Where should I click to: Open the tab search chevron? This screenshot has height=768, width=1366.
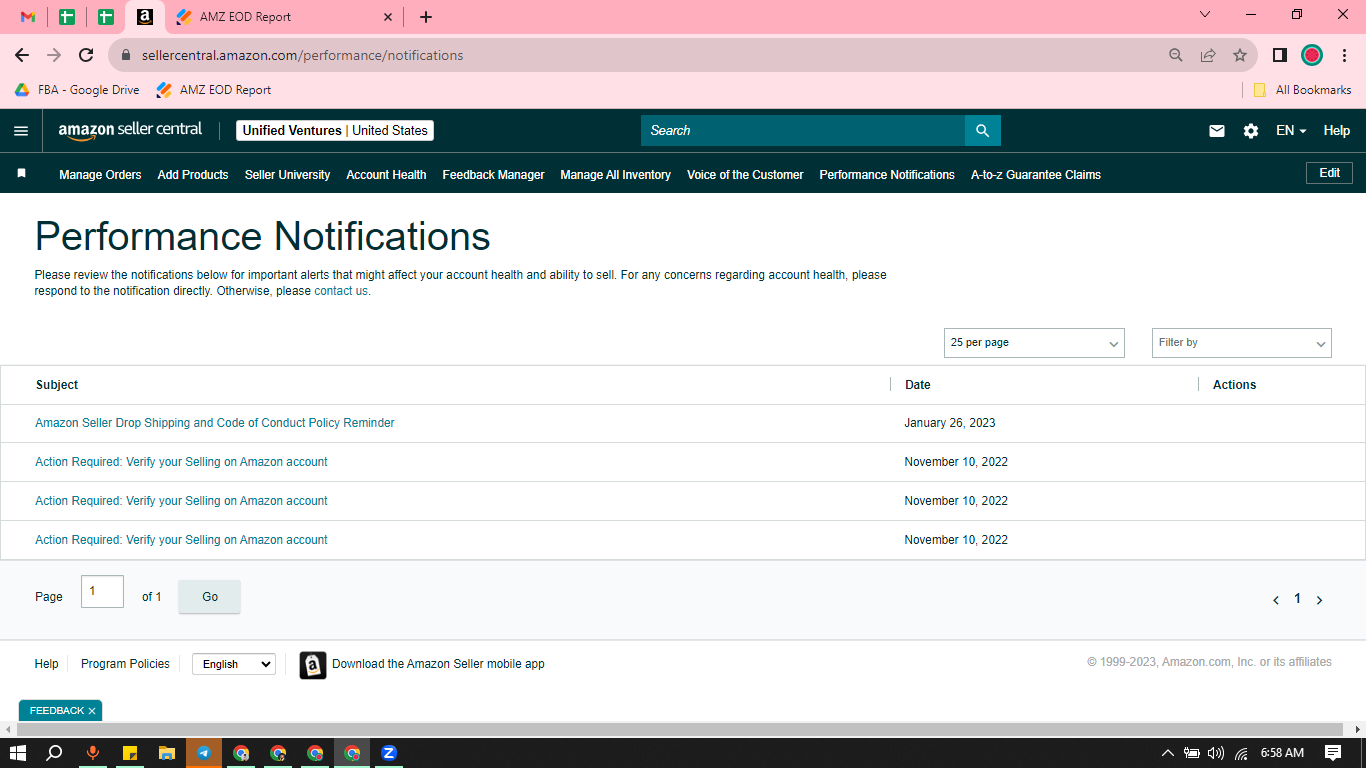[x=1205, y=15]
